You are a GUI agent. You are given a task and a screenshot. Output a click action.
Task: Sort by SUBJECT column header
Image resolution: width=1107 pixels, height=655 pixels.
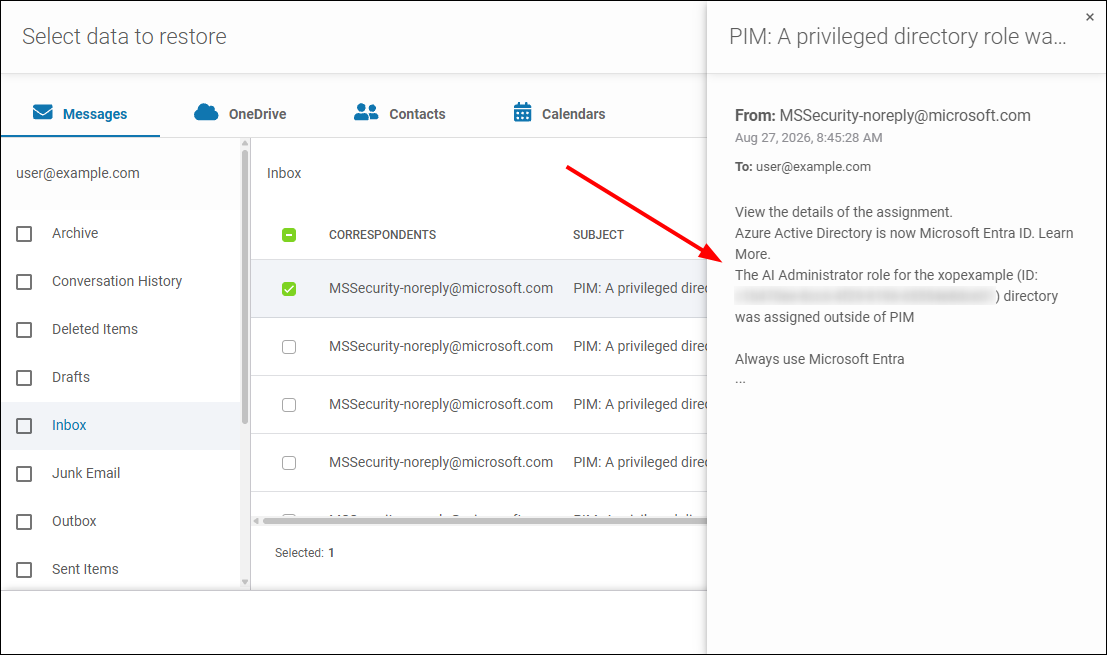(x=598, y=234)
